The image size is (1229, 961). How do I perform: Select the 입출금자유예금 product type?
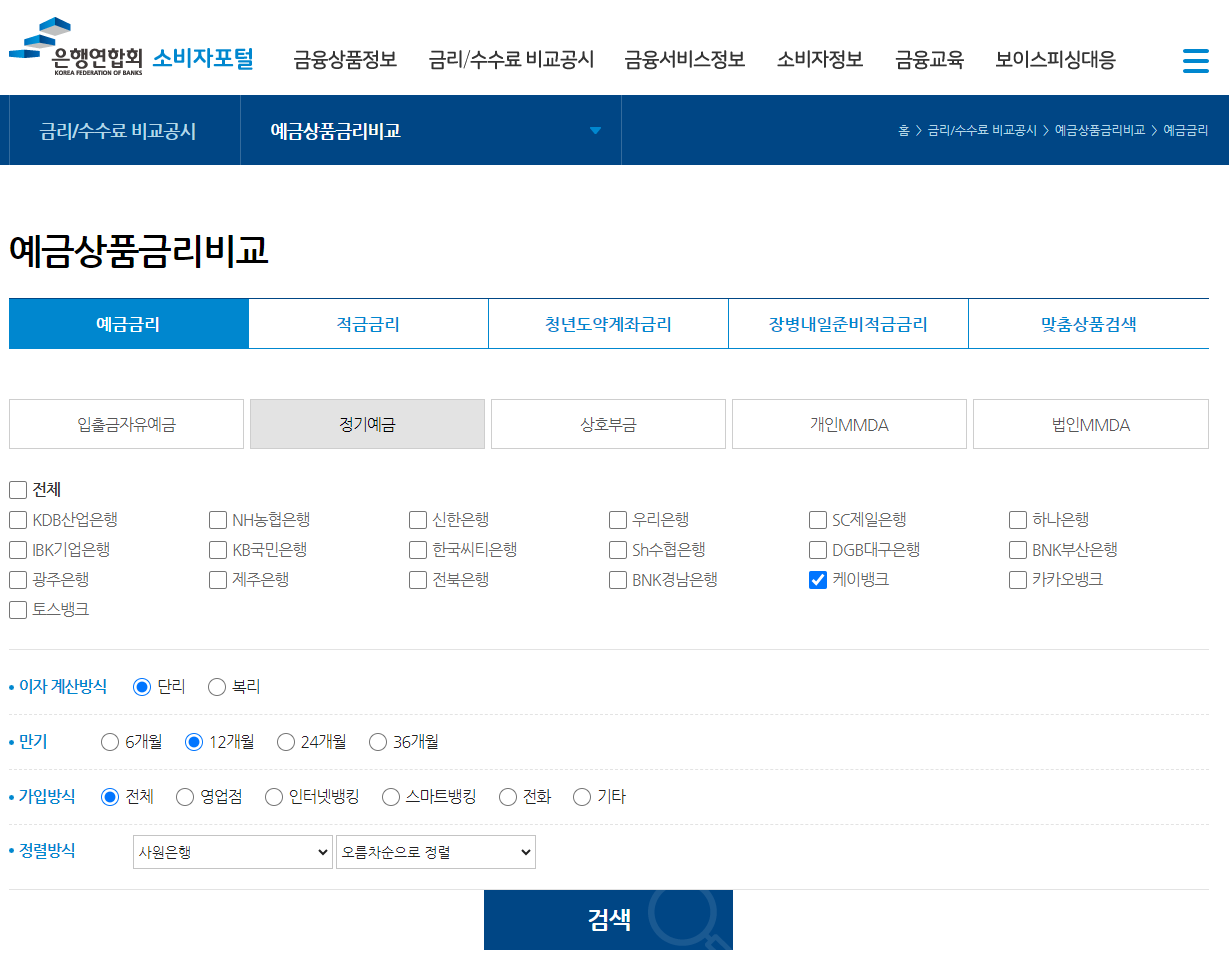tap(126, 424)
